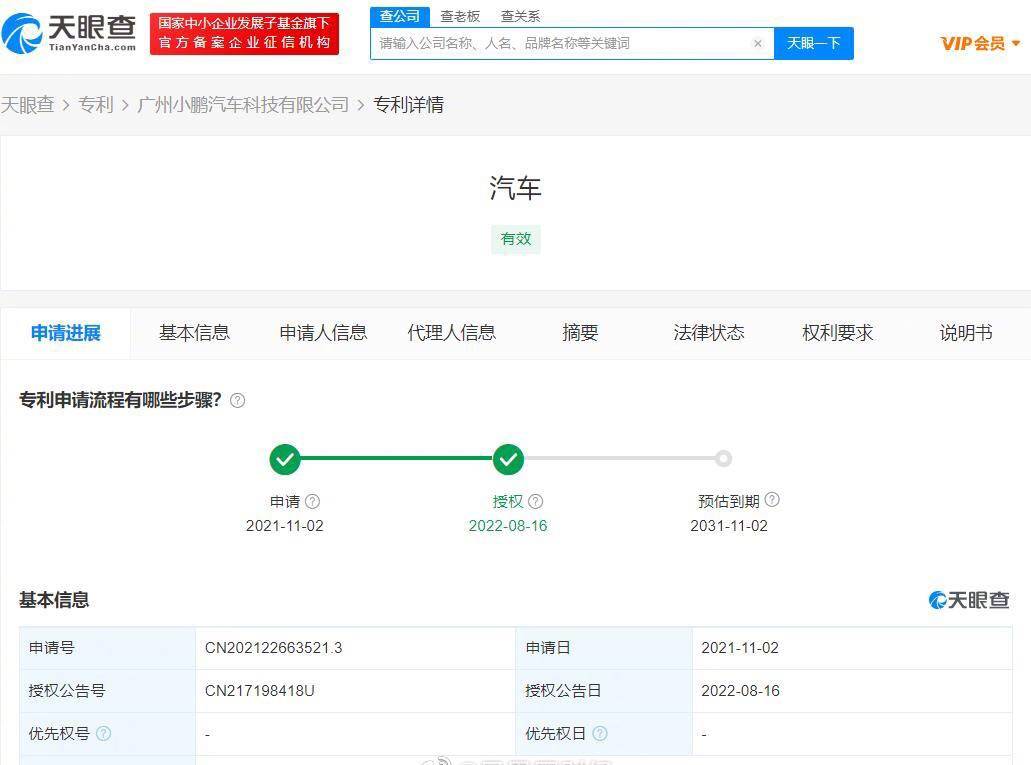Select the 预估到期 pending step marker
This screenshot has height=765, width=1031.
[723, 458]
